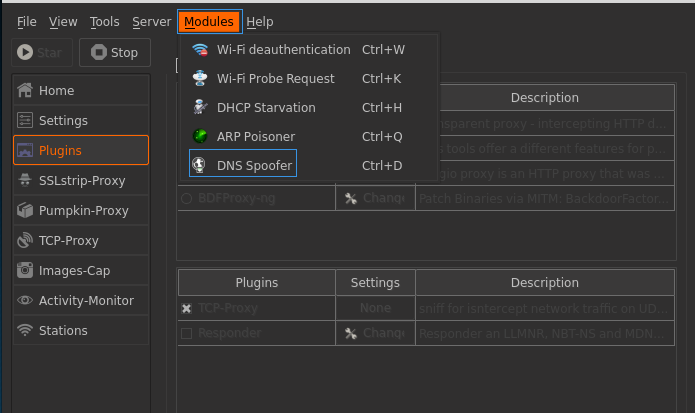Choose the DHCP Starvation module icon
Screen dimensions: 695x413
tap(200, 108)
